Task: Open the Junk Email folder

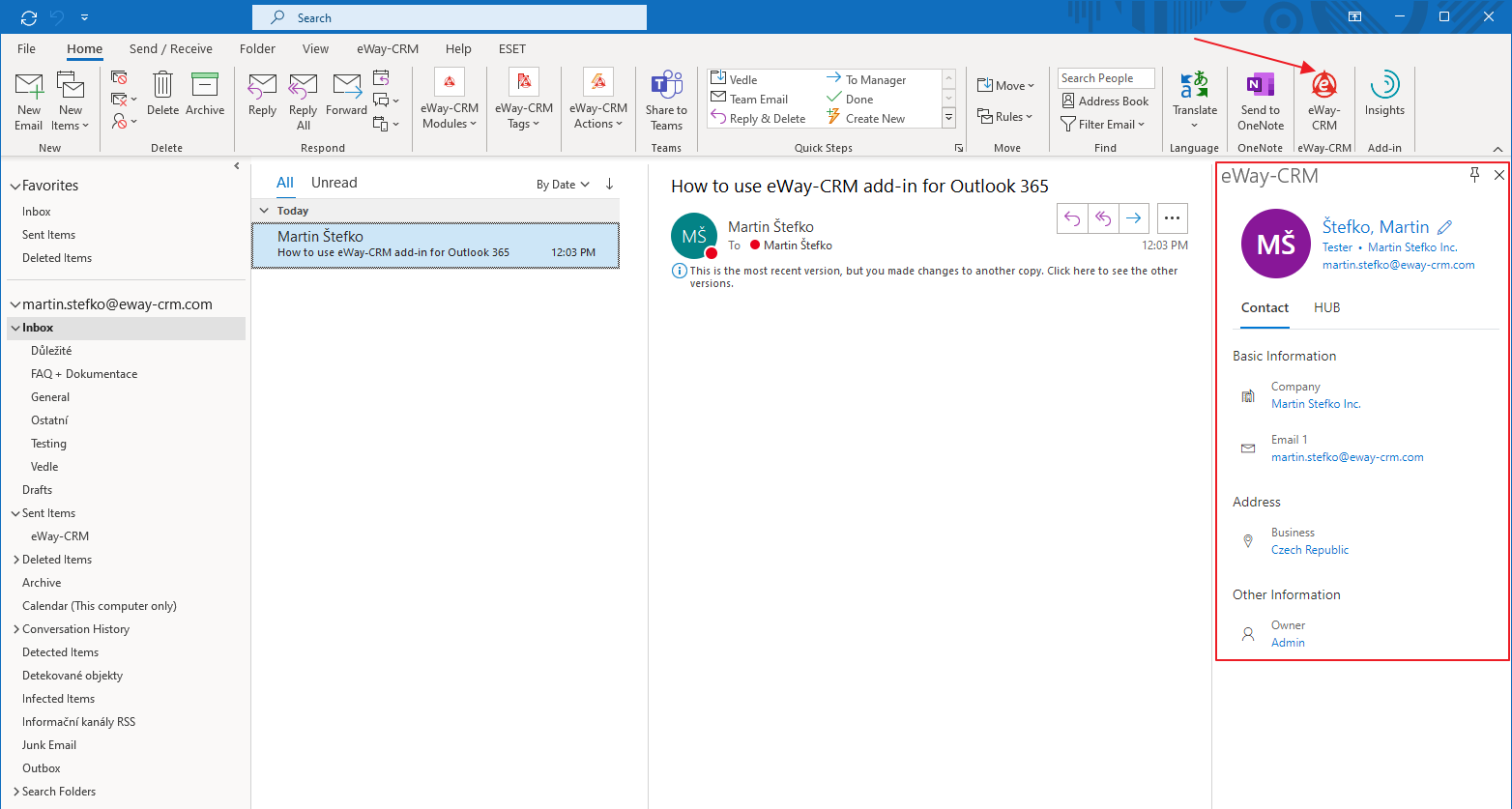Action: (49, 745)
